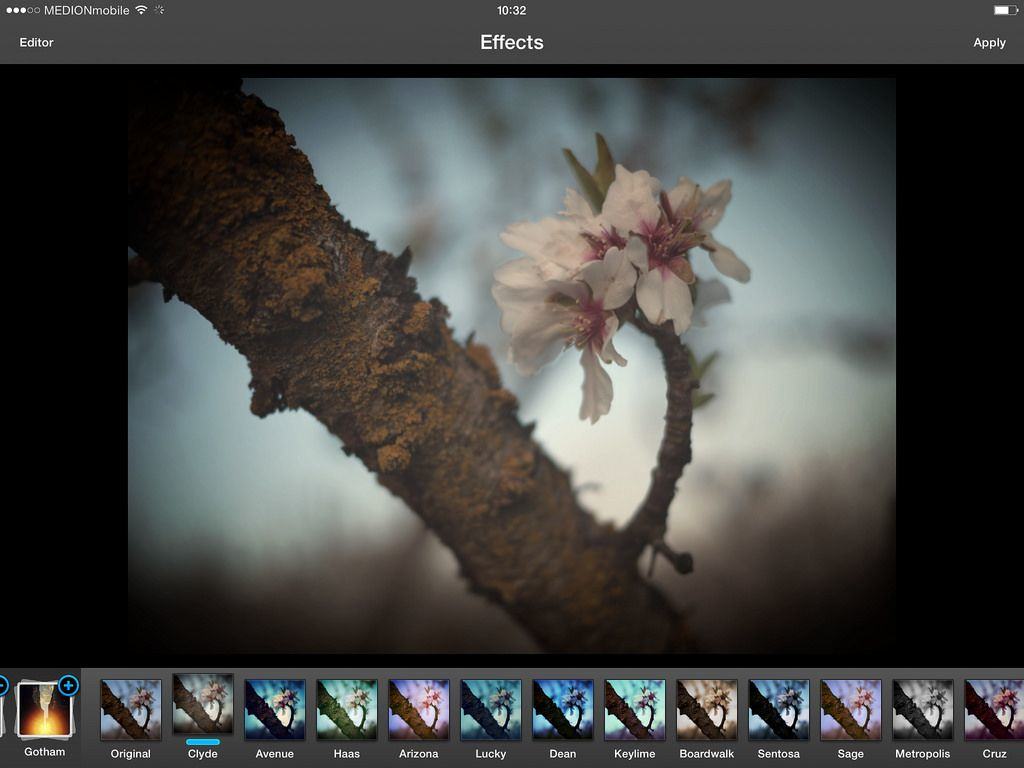Image resolution: width=1024 pixels, height=768 pixels.
Task: Select the Original filter thumbnail
Action: 131,710
